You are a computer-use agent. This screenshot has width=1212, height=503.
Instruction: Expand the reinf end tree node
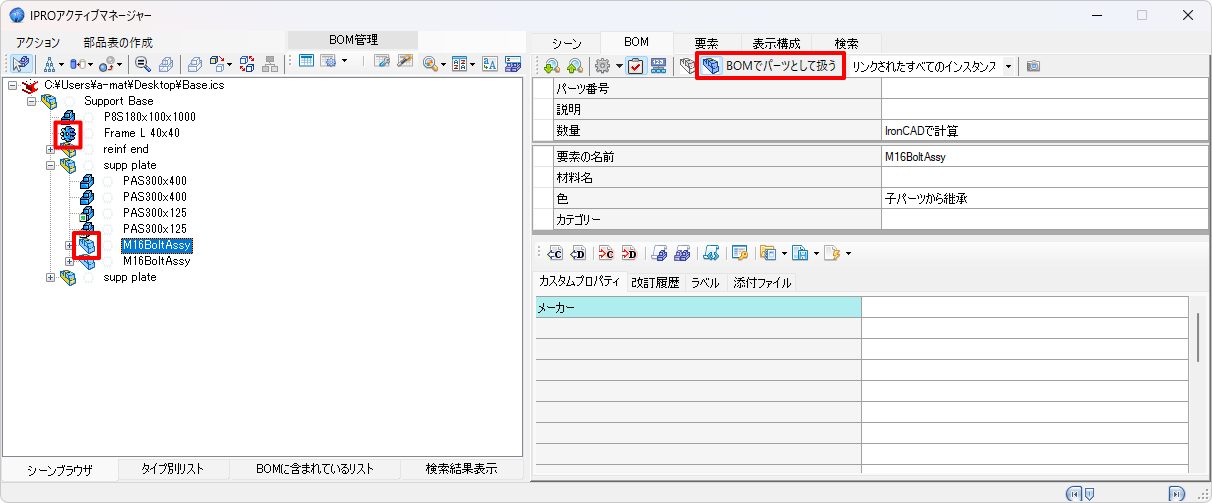(50, 149)
